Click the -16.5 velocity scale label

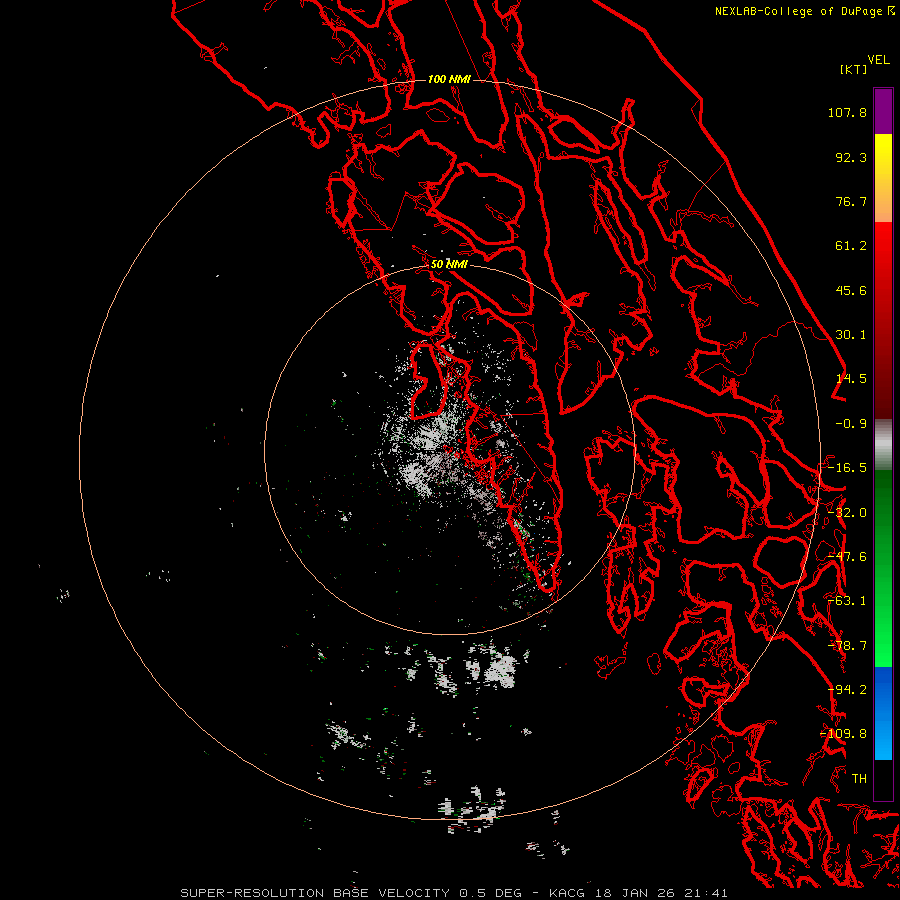(847, 468)
